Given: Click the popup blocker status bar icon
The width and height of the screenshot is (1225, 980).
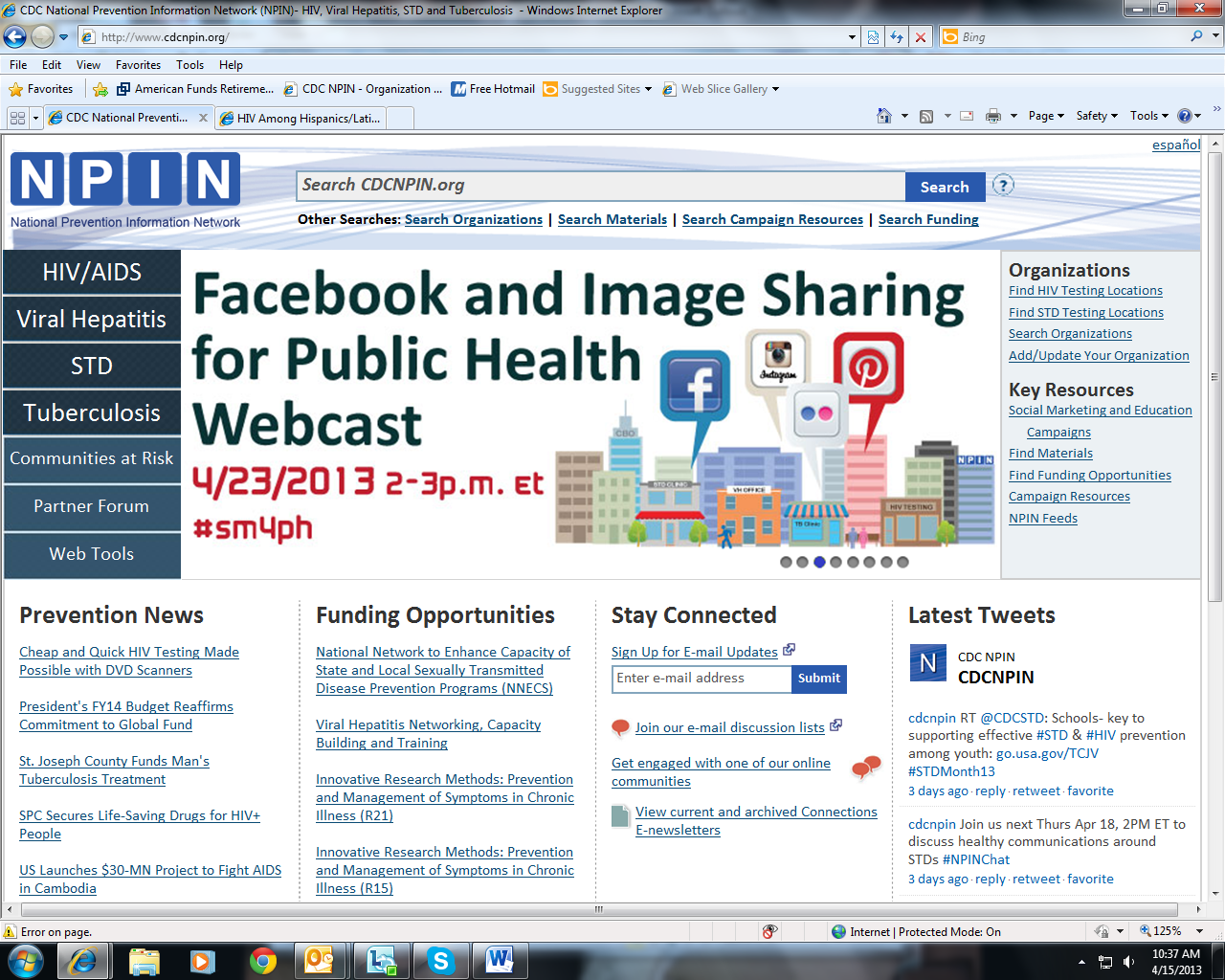Looking at the screenshot, I should coord(769,931).
